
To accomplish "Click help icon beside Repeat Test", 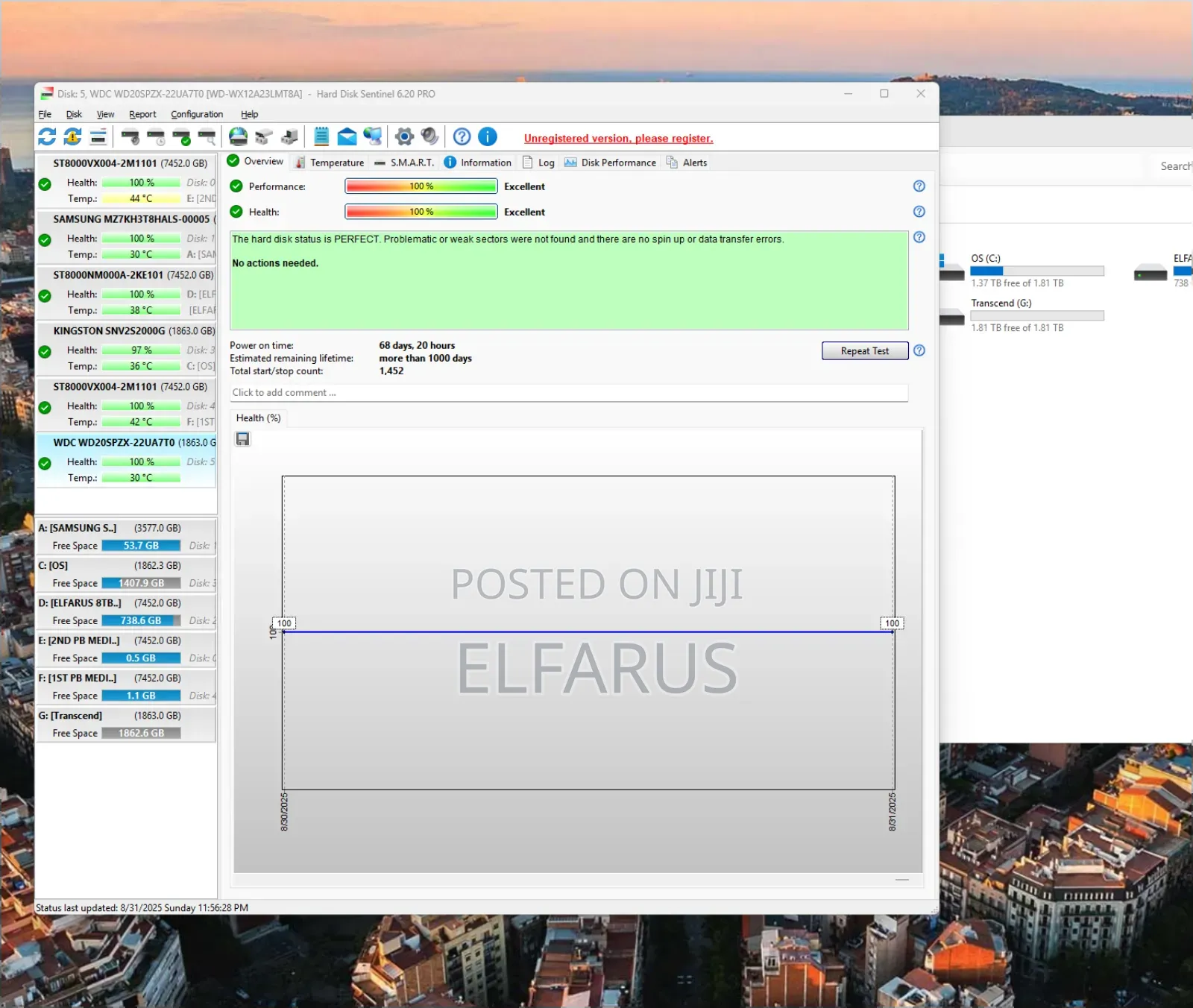I will pos(919,350).
